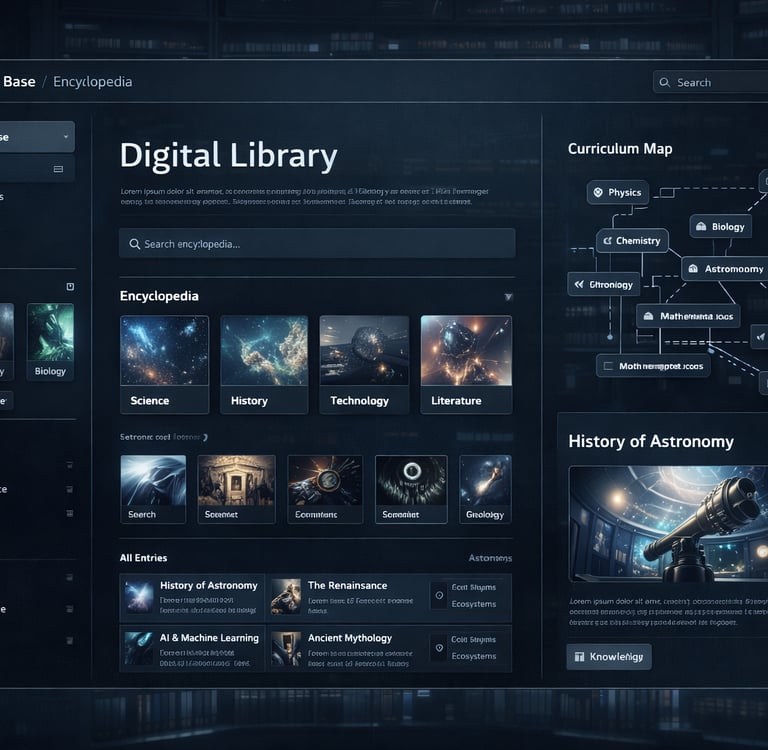Click the magnifier icon in the top Search box
Viewport: 768px width, 750px height.
664,82
